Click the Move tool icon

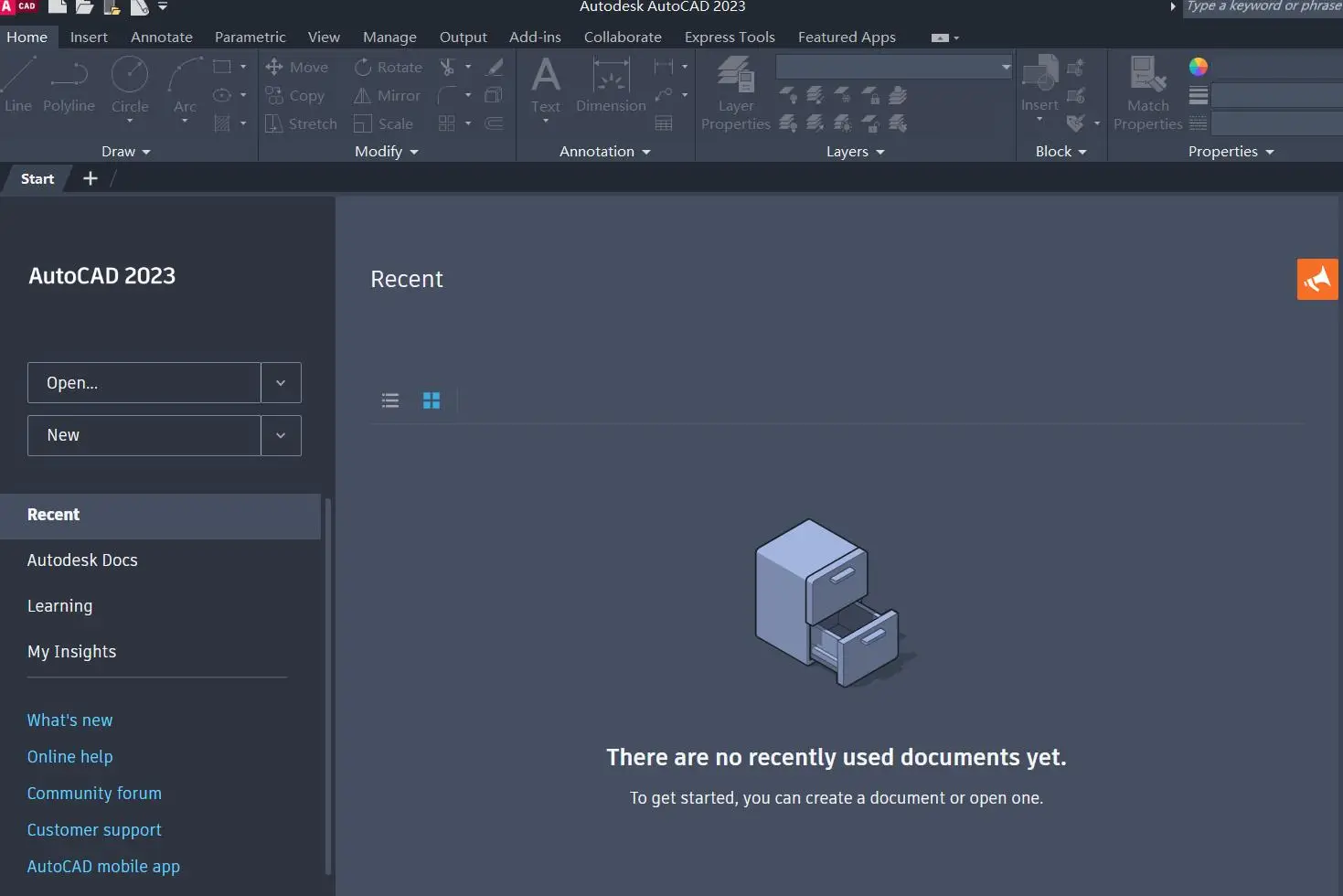[274, 67]
